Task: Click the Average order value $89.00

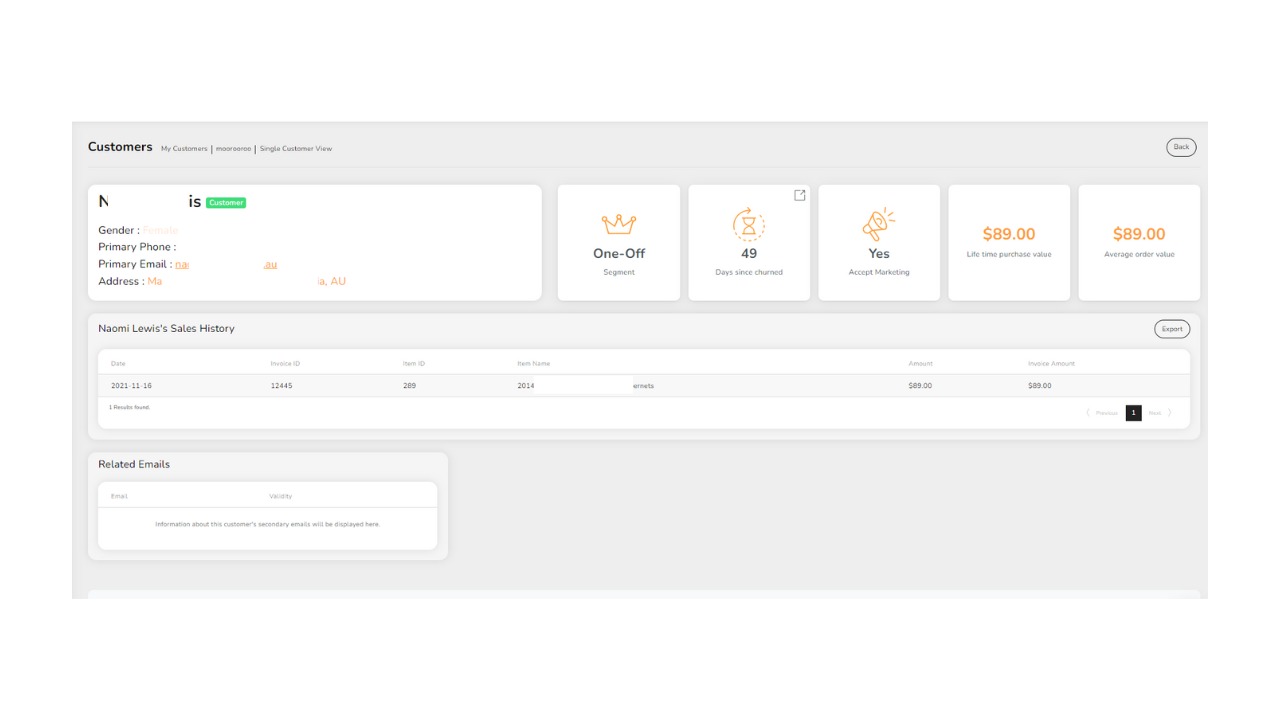Action: click(x=1139, y=234)
